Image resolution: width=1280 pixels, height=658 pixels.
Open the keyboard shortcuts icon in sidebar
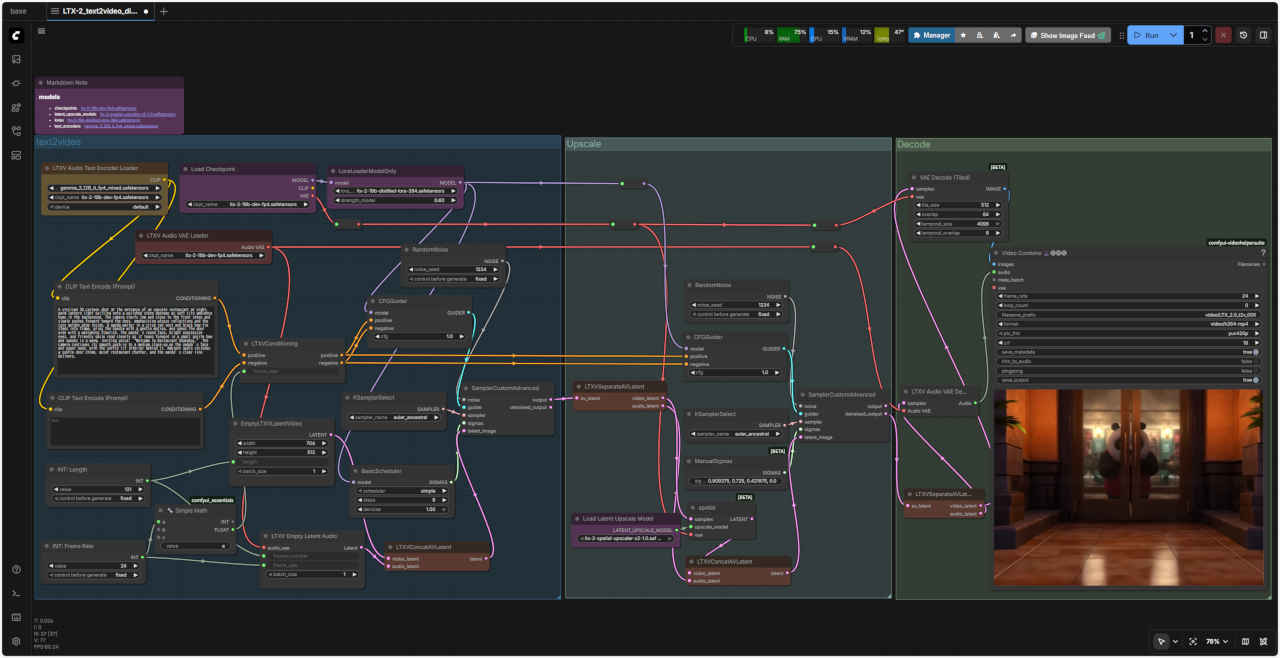(x=16, y=618)
